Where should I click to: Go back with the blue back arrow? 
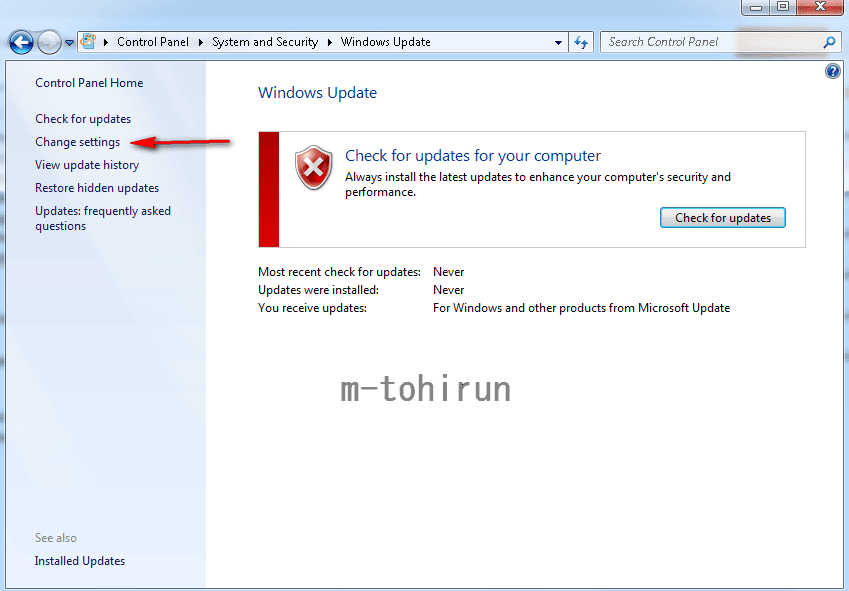click(x=21, y=42)
